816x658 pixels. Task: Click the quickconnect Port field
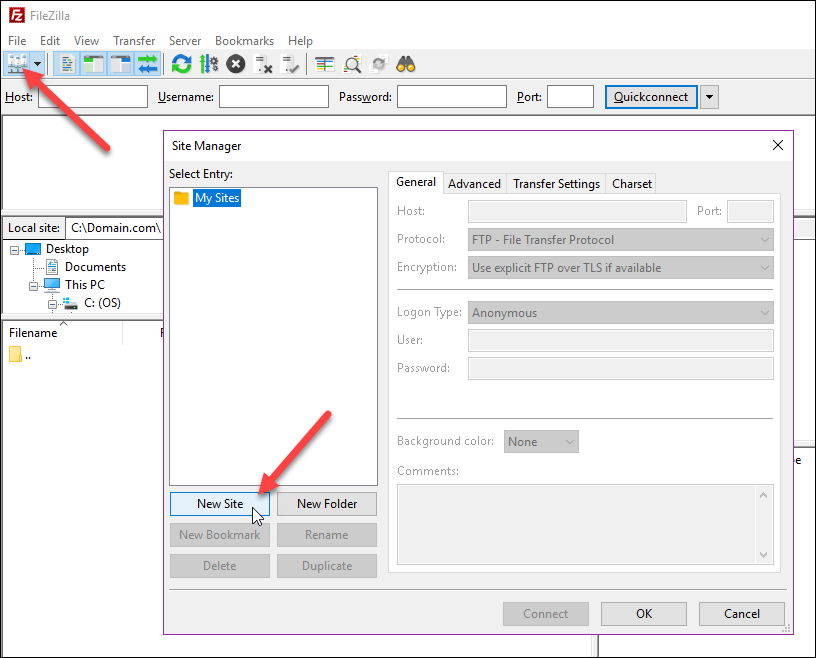[570, 97]
